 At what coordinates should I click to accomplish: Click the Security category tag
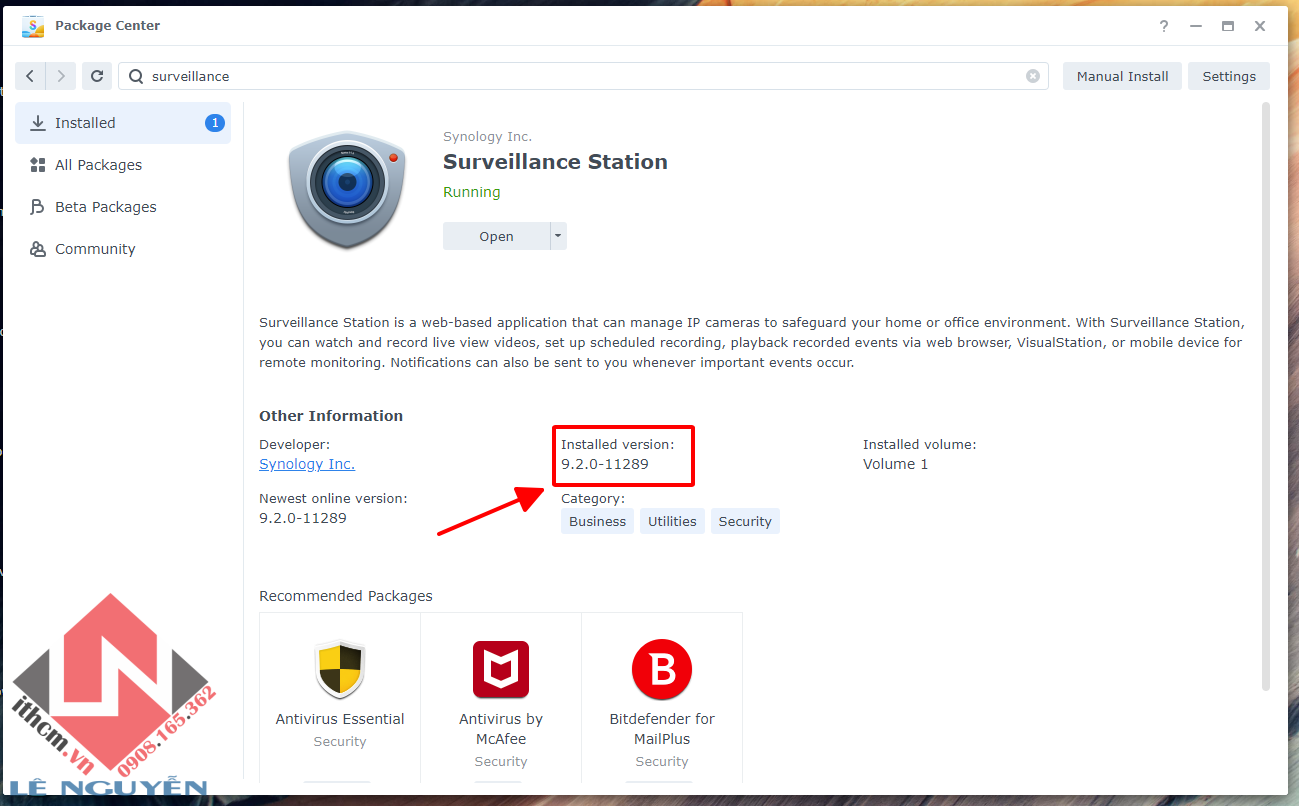coord(745,521)
